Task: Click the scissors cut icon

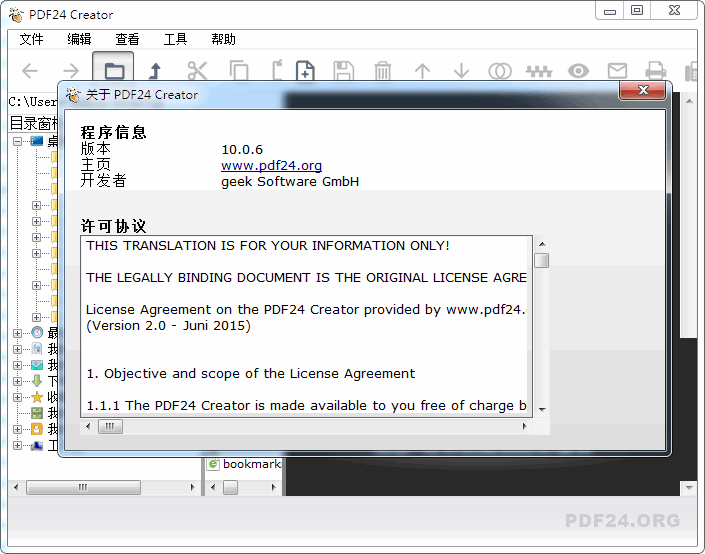Action: (x=197, y=71)
